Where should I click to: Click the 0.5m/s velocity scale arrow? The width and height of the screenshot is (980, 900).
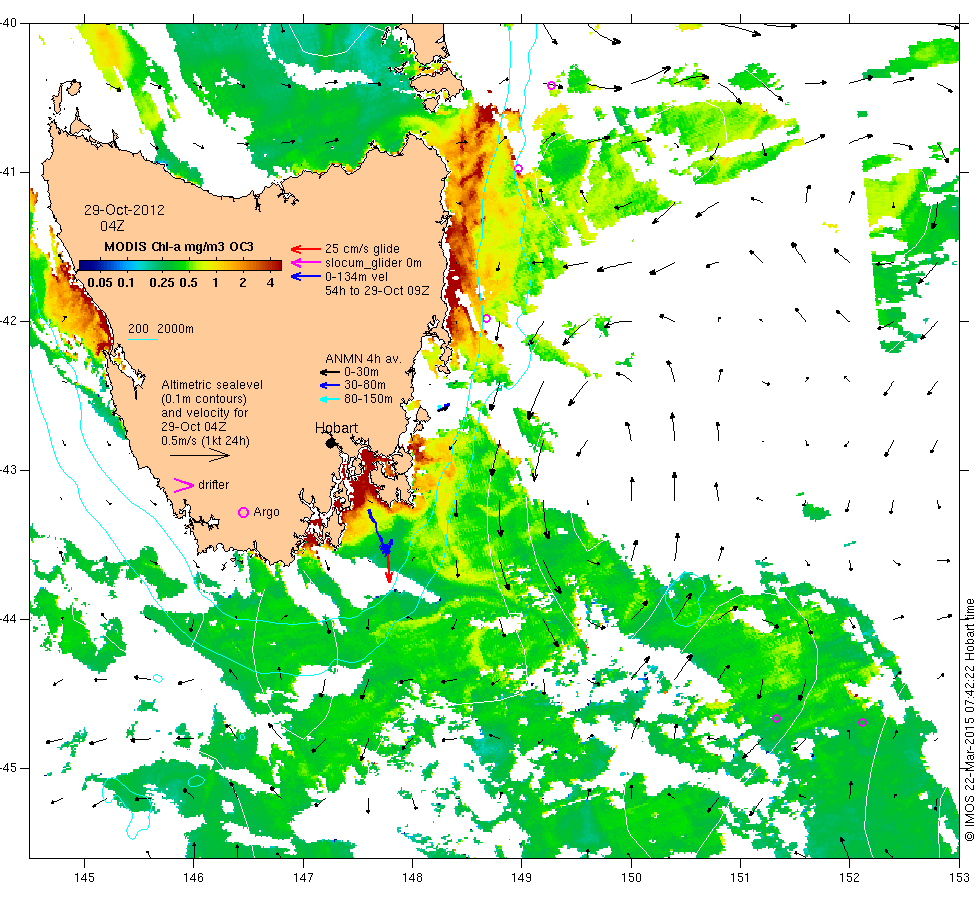pyautogui.click(x=200, y=456)
